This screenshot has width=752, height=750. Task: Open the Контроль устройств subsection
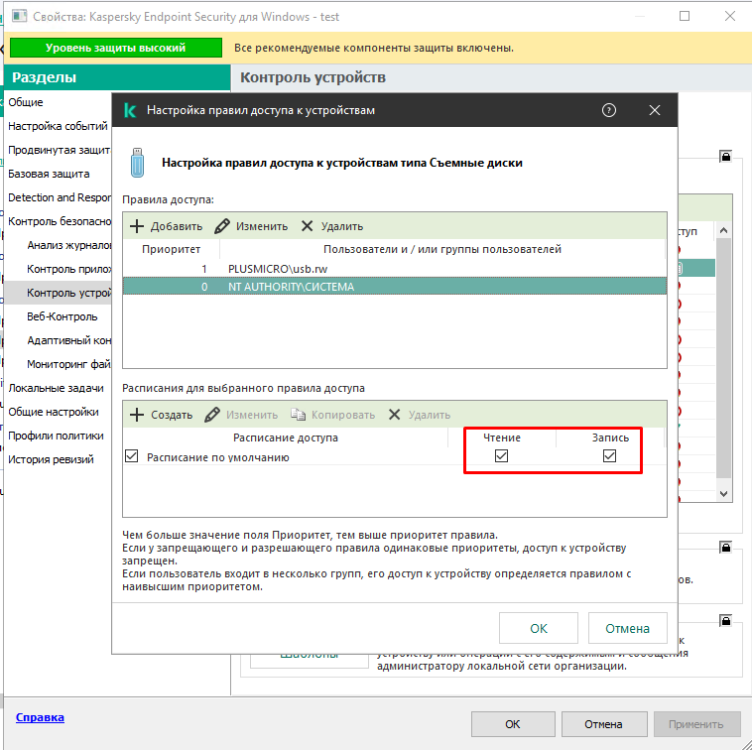coord(69,293)
